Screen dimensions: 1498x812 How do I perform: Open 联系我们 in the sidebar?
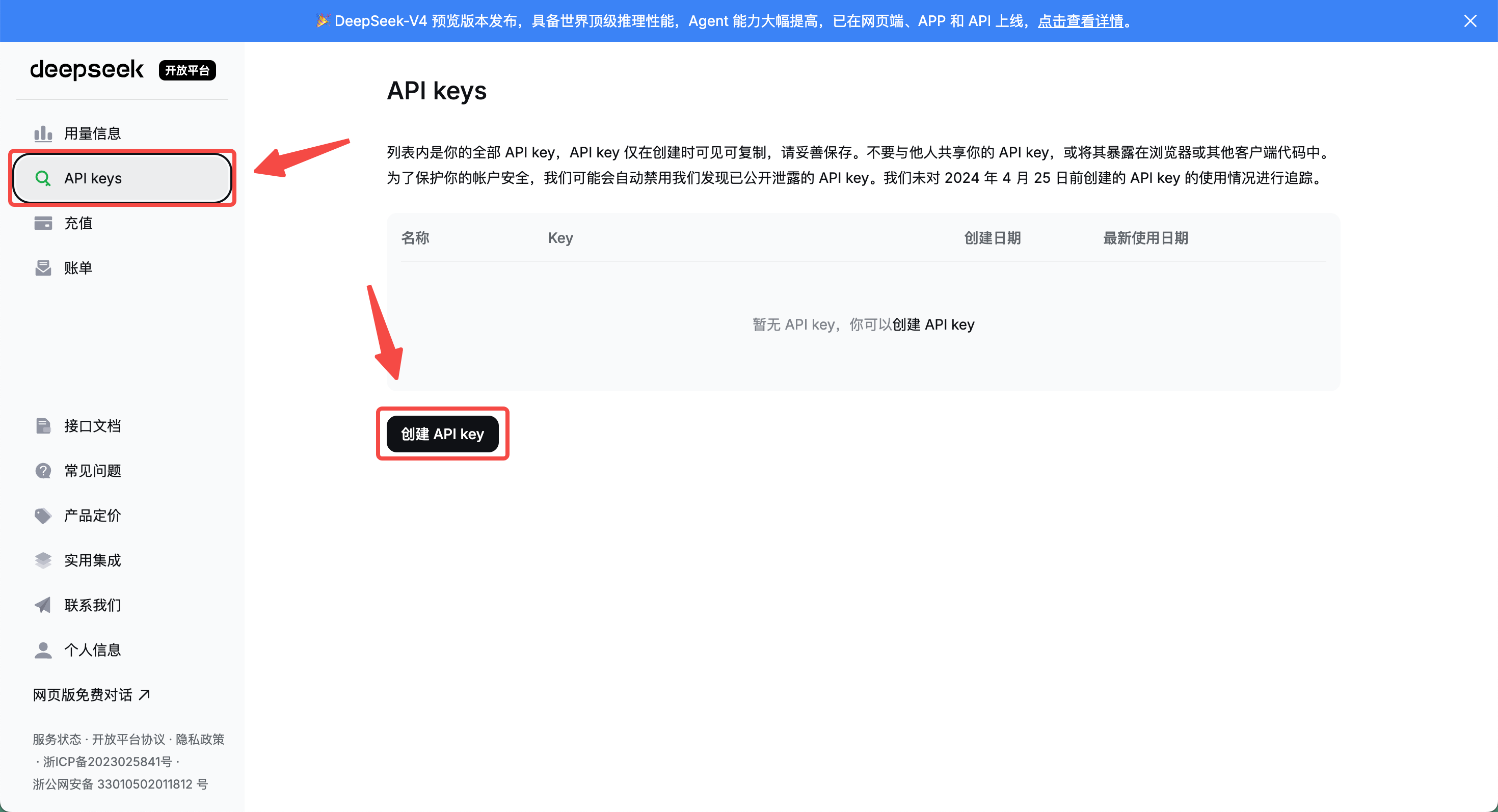point(122,605)
